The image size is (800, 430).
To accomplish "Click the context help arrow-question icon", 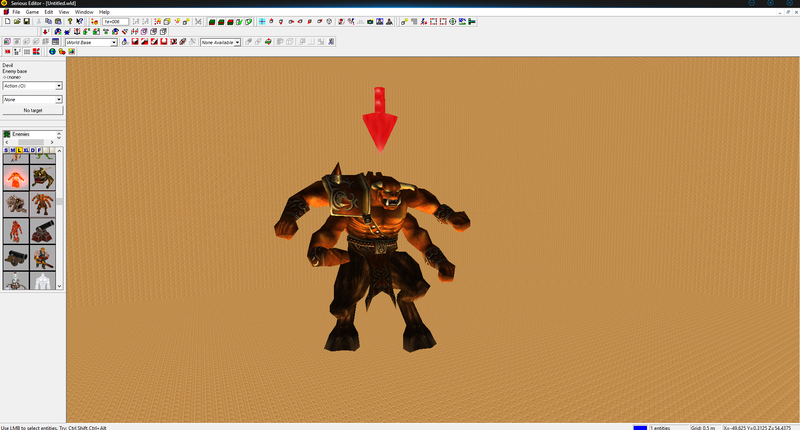I will coord(80,21).
